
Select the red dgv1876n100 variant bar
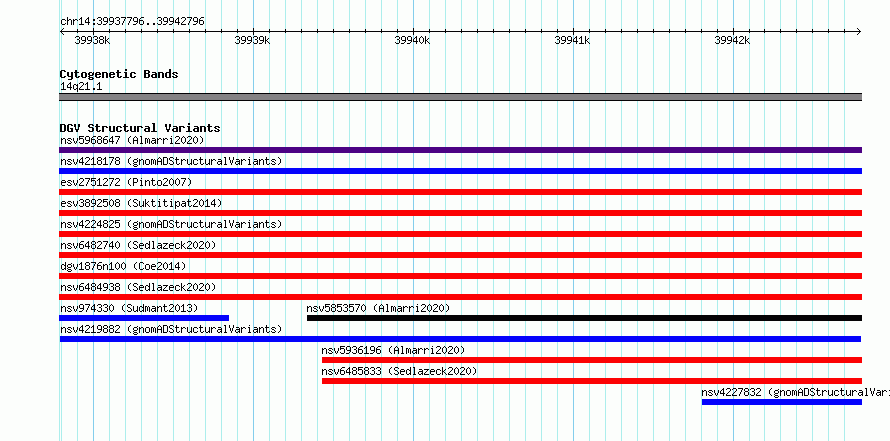[460, 276]
